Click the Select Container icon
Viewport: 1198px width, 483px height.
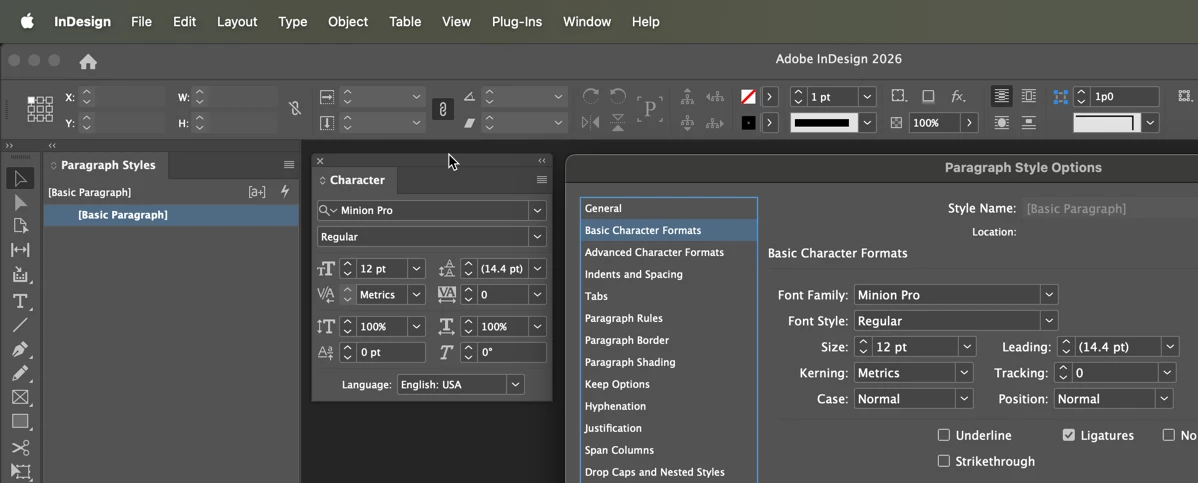coord(687,96)
